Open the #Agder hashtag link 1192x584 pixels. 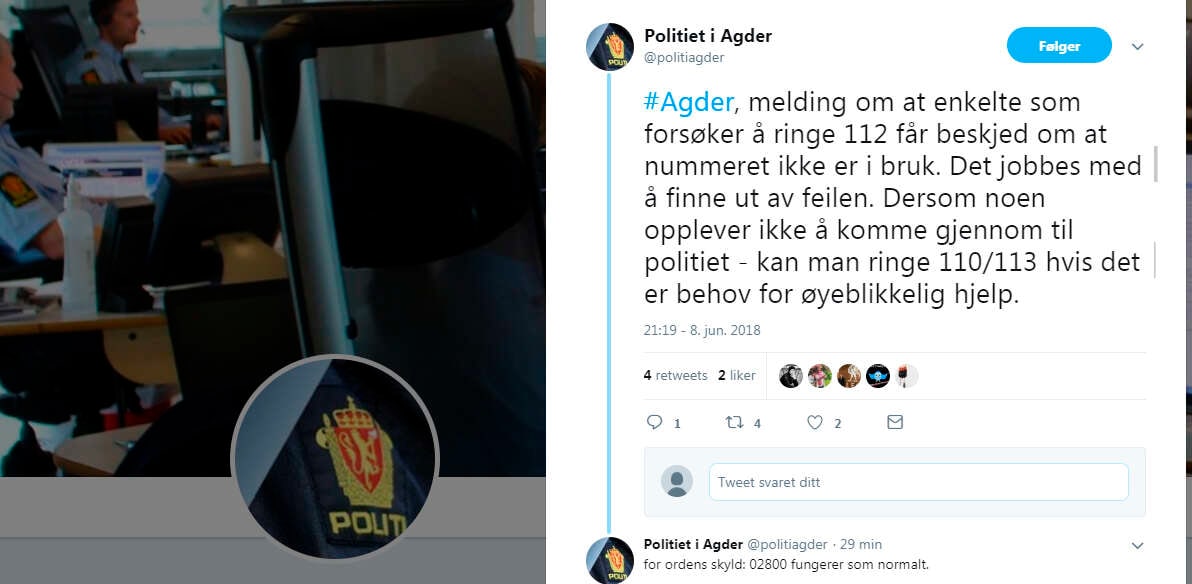click(689, 102)
